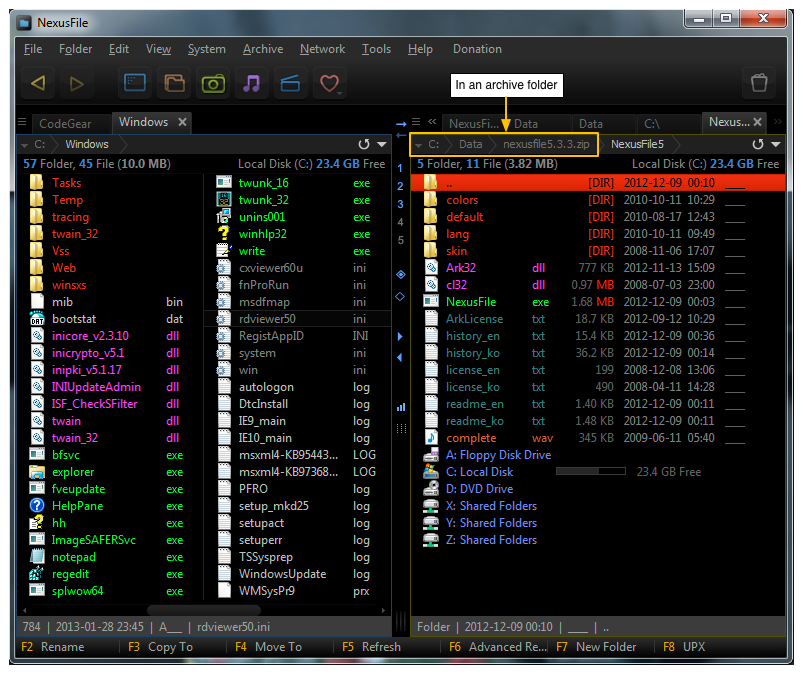The image size is (803, 674).
Task: Open the Recycle Bin toolbar icon
Action: tap(759, 83)
